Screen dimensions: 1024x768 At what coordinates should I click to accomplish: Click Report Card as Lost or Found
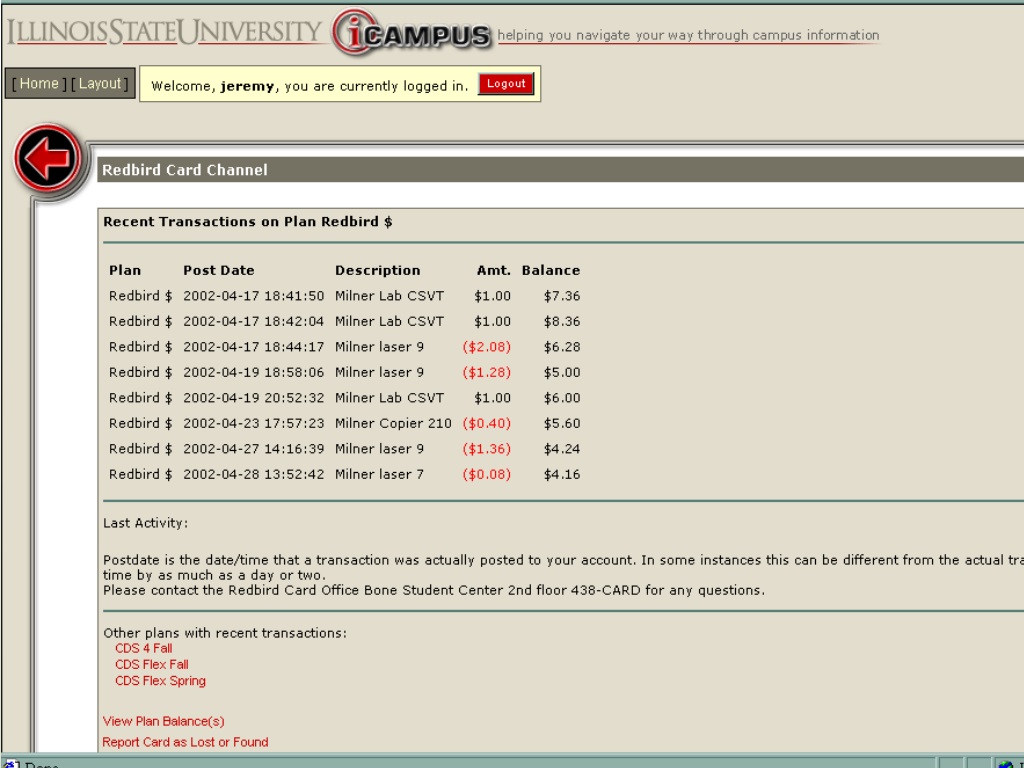pyautogui.click(x=185, y=743)
